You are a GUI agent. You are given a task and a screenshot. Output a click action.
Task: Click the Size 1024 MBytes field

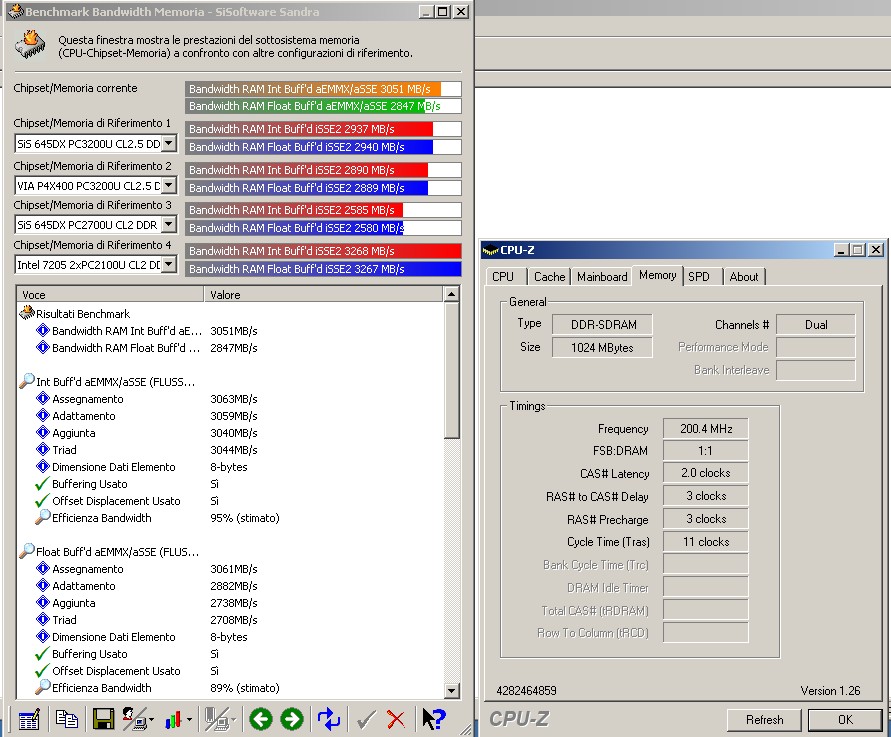coord(602,347)
